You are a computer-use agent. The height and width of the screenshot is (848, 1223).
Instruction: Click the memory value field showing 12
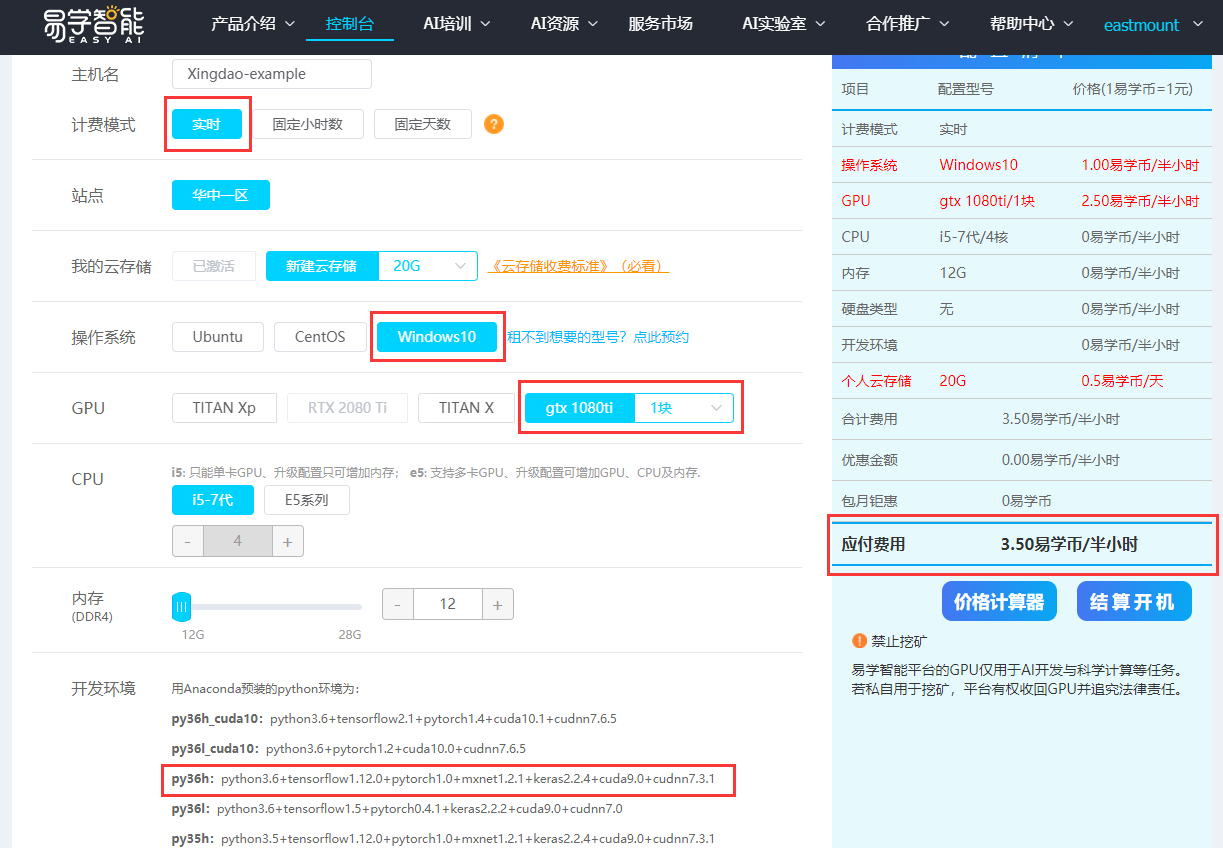click(x=448, y=604)
